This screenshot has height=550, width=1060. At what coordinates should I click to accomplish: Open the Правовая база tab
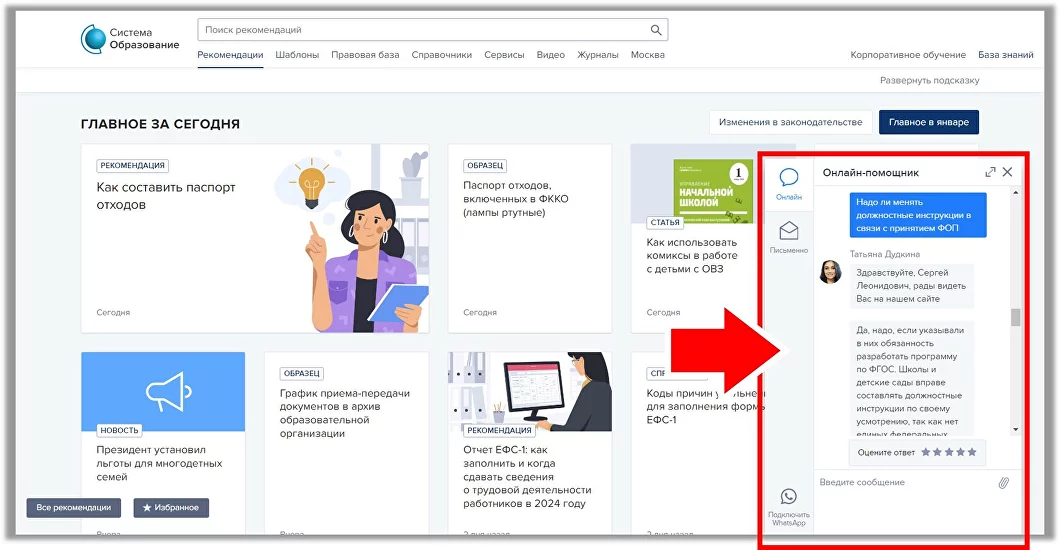point(365,55)
